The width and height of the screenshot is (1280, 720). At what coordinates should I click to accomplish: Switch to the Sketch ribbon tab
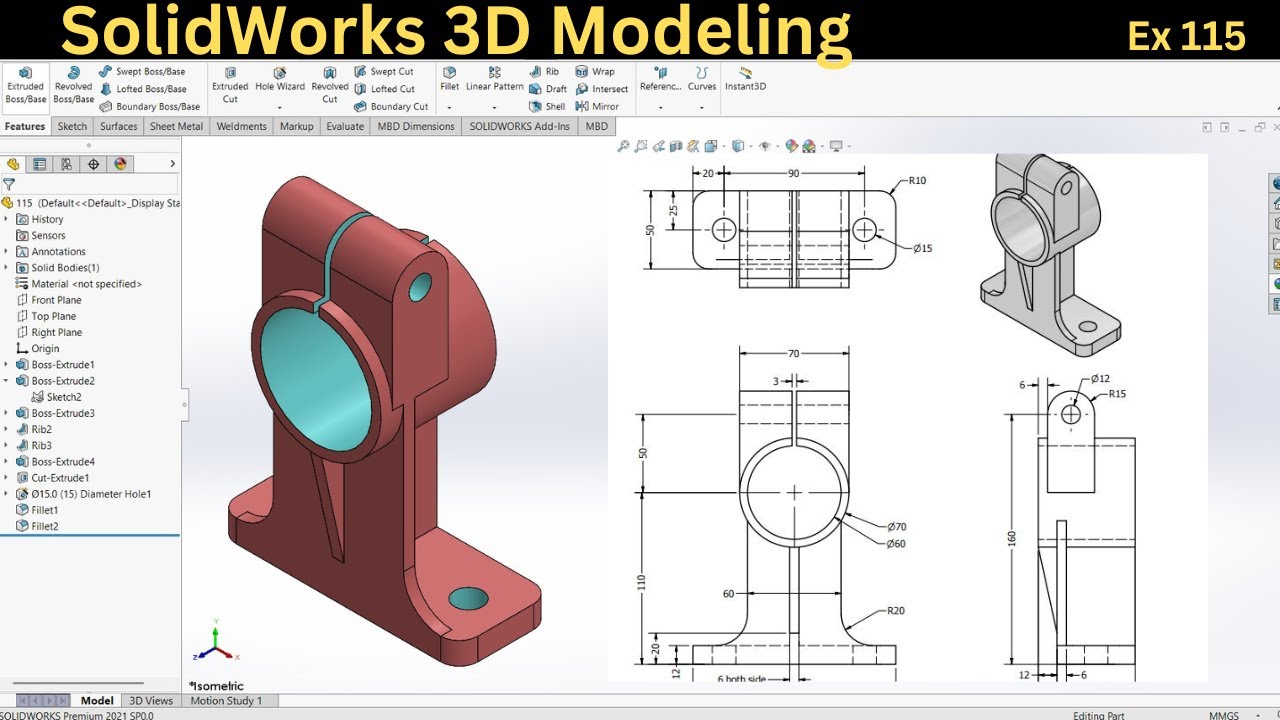72,126
